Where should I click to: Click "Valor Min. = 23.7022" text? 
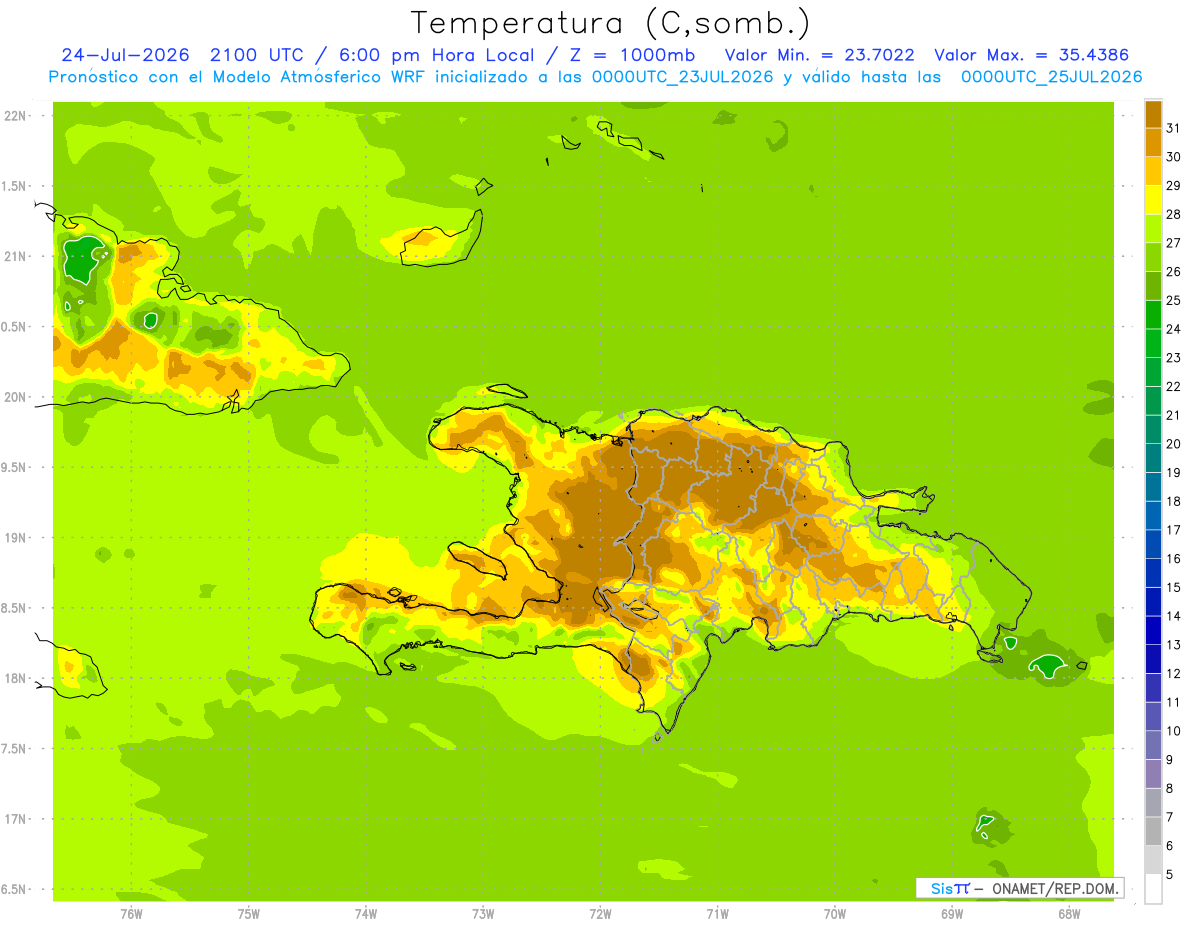pyautogui.click(x=819, y=55)
